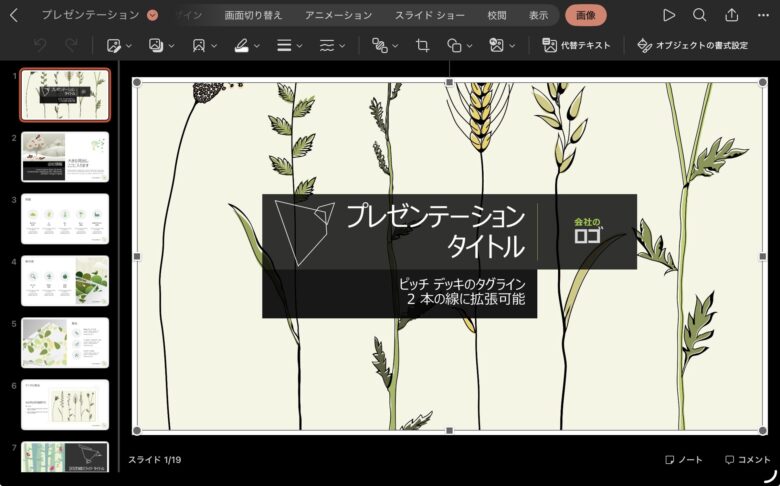
Task: Click the right middle square selection handle
Action: [763, 257]
